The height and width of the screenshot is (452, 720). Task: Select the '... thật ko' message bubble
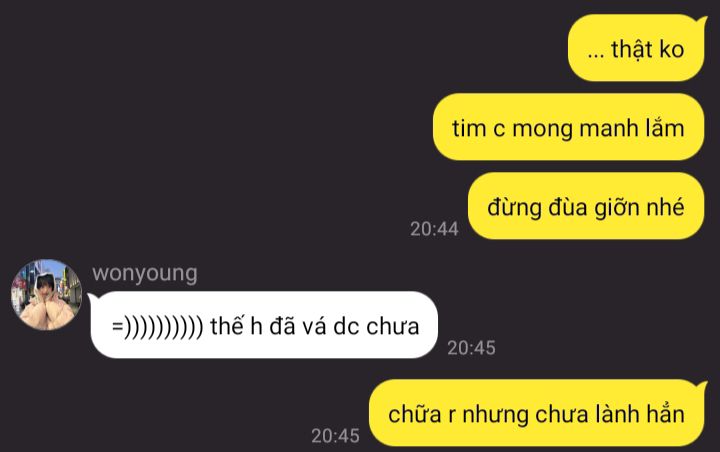637,48
